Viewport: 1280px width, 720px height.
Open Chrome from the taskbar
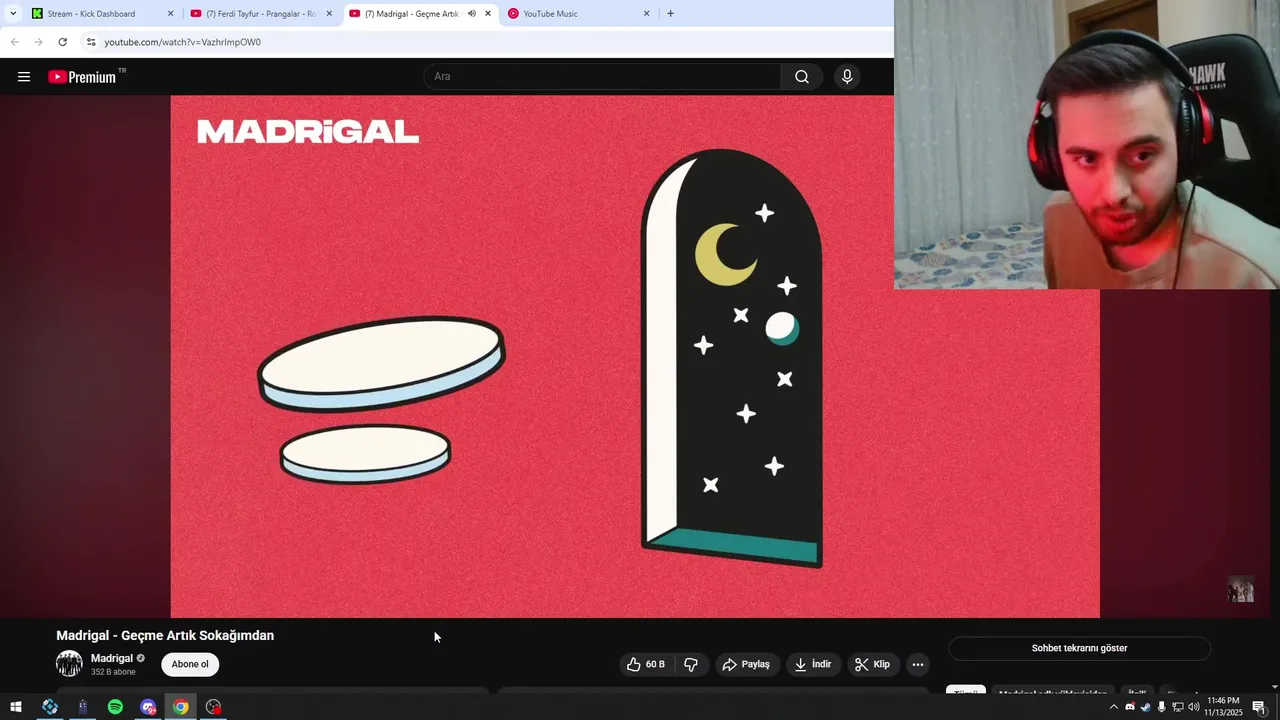(180, 707)
